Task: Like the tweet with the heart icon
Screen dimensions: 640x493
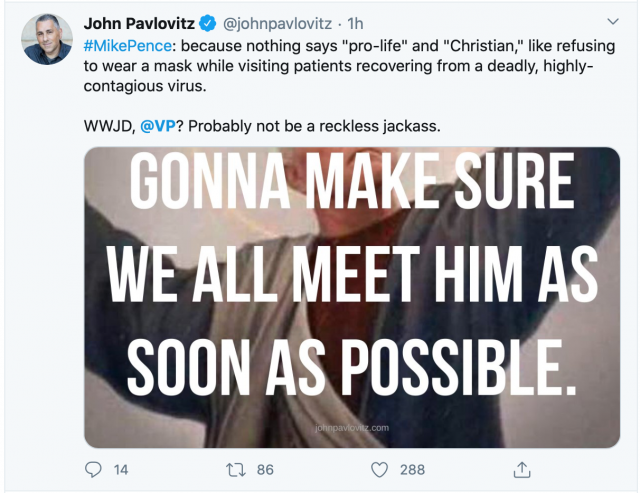Action: [x=379, y=469]
